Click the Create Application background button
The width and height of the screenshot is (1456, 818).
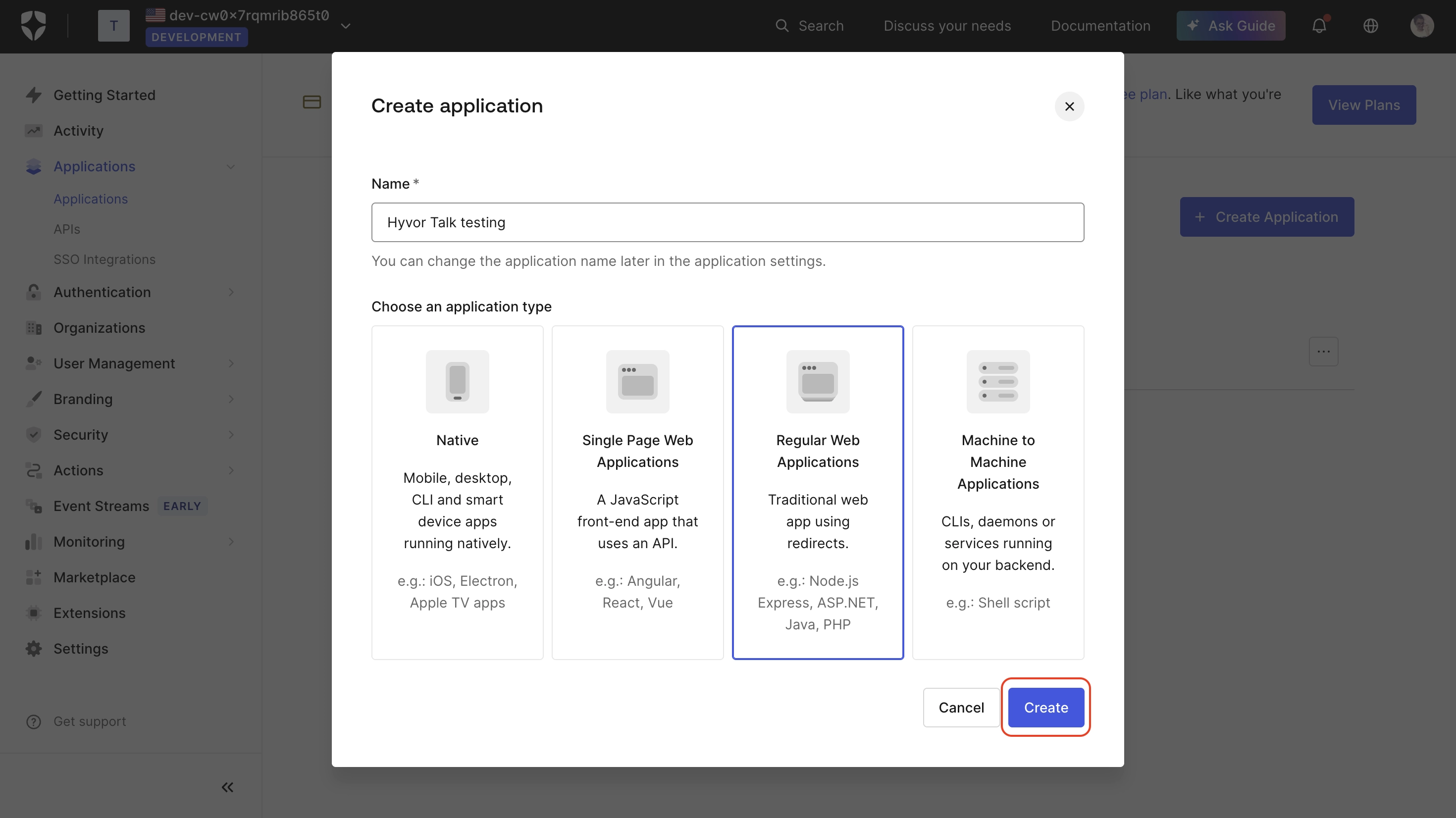[1267, 217]
